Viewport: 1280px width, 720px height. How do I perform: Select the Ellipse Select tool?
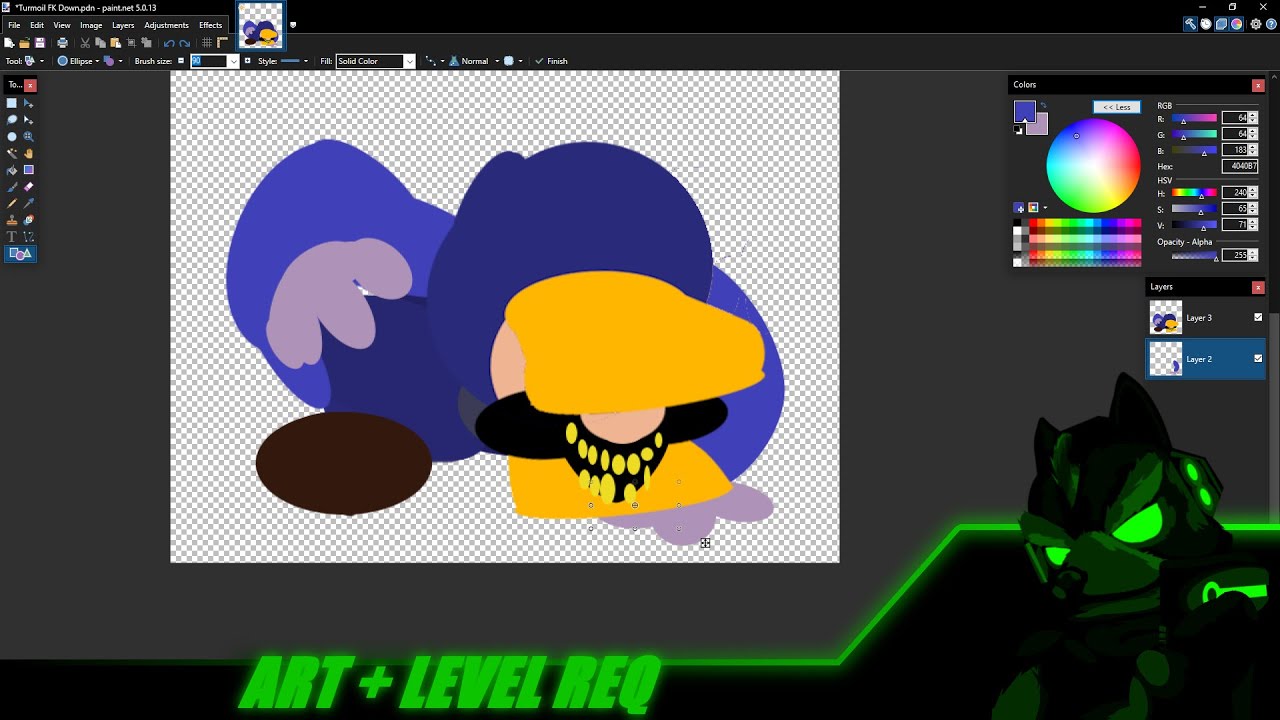click(12, 137)
